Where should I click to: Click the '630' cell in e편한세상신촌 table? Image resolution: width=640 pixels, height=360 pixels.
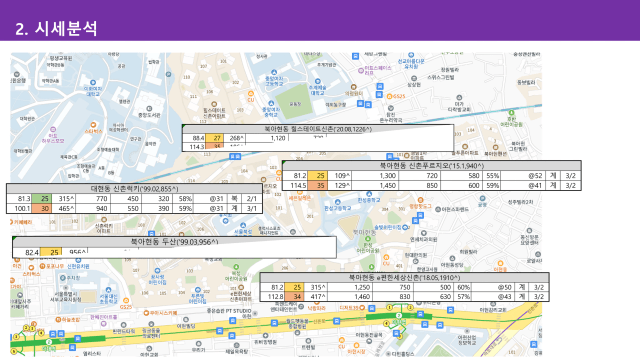click(x=433, y=297)
